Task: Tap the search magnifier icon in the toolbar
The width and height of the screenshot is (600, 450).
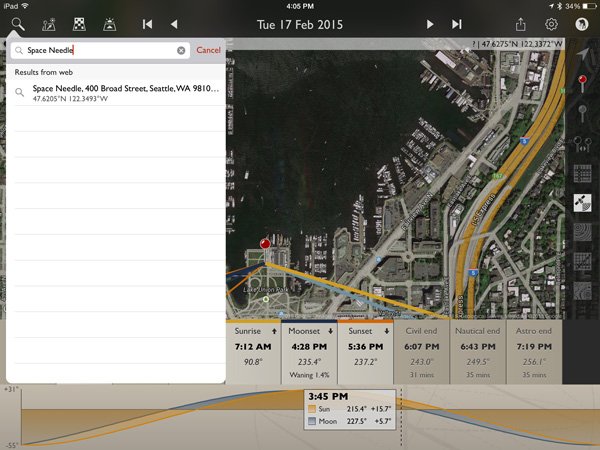Action: point(19,24)
